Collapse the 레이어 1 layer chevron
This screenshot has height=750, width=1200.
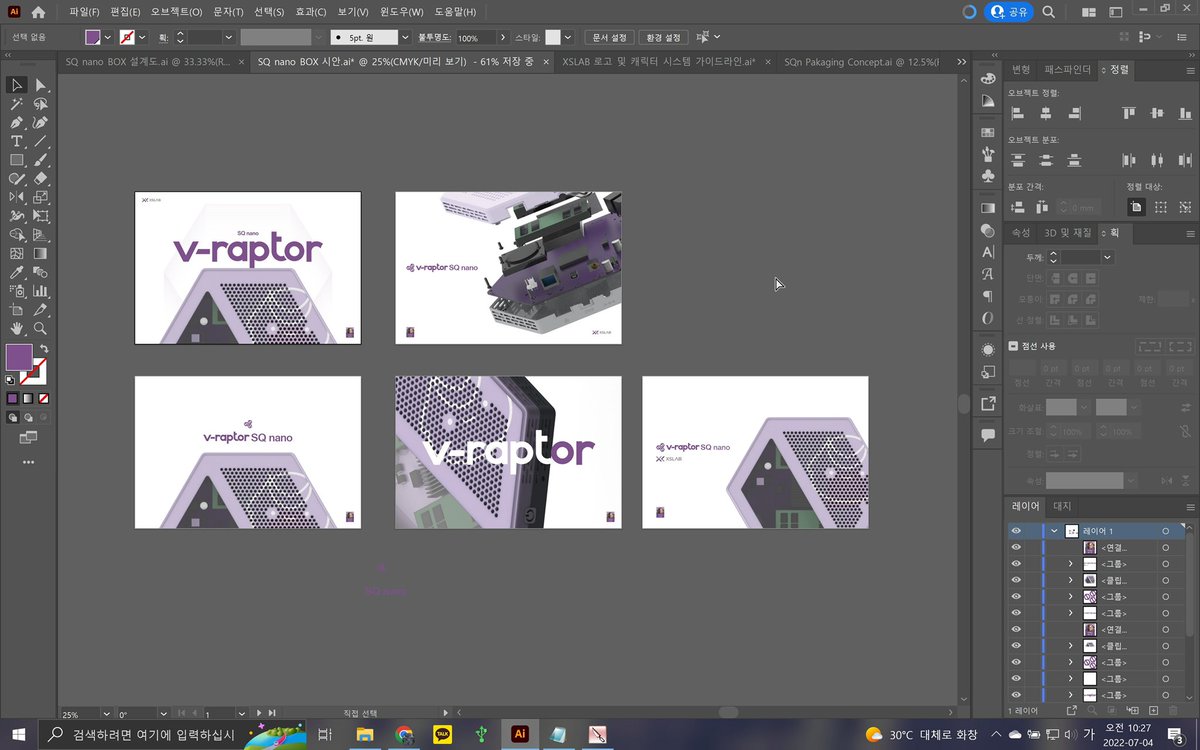1054,531
